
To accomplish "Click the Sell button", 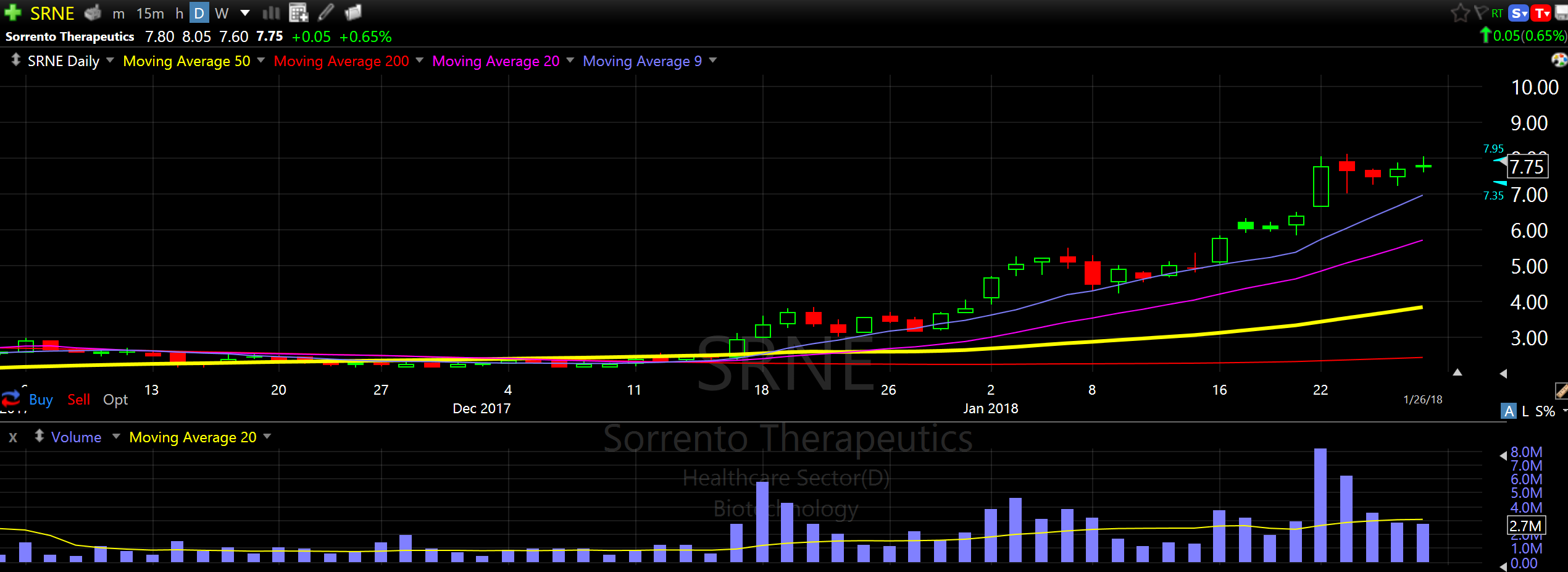I will [x=79, y=400].
